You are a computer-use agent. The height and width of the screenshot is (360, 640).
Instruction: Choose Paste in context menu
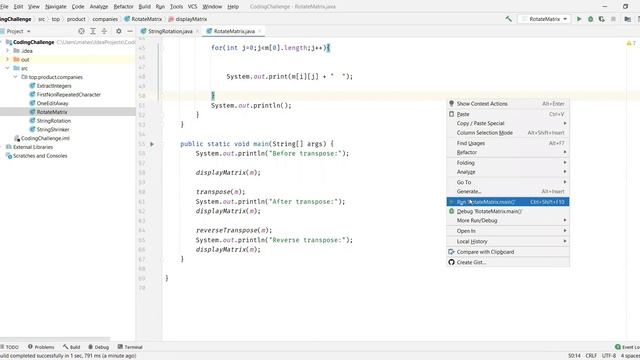coord(508,114)
